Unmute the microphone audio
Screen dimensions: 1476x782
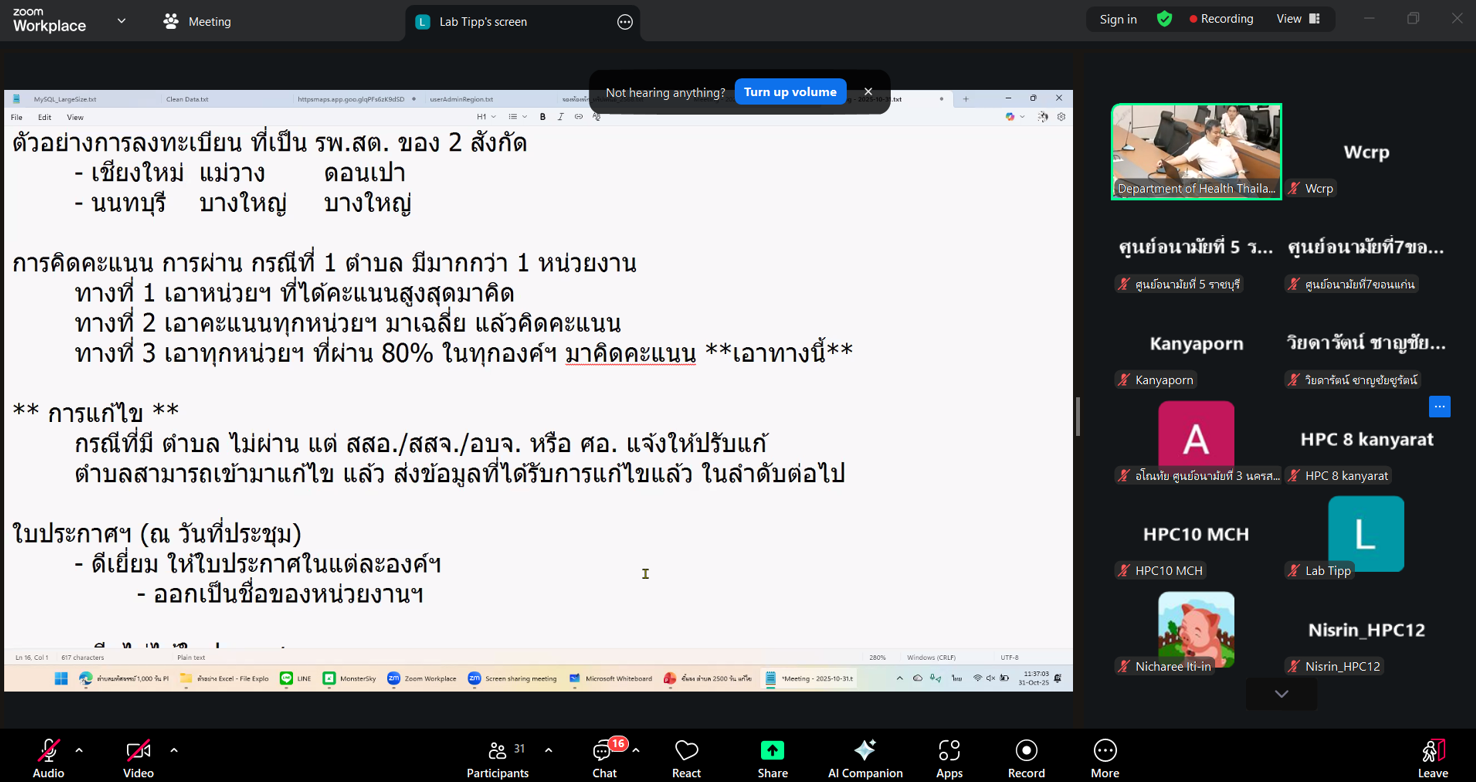[x=48, y=757]
